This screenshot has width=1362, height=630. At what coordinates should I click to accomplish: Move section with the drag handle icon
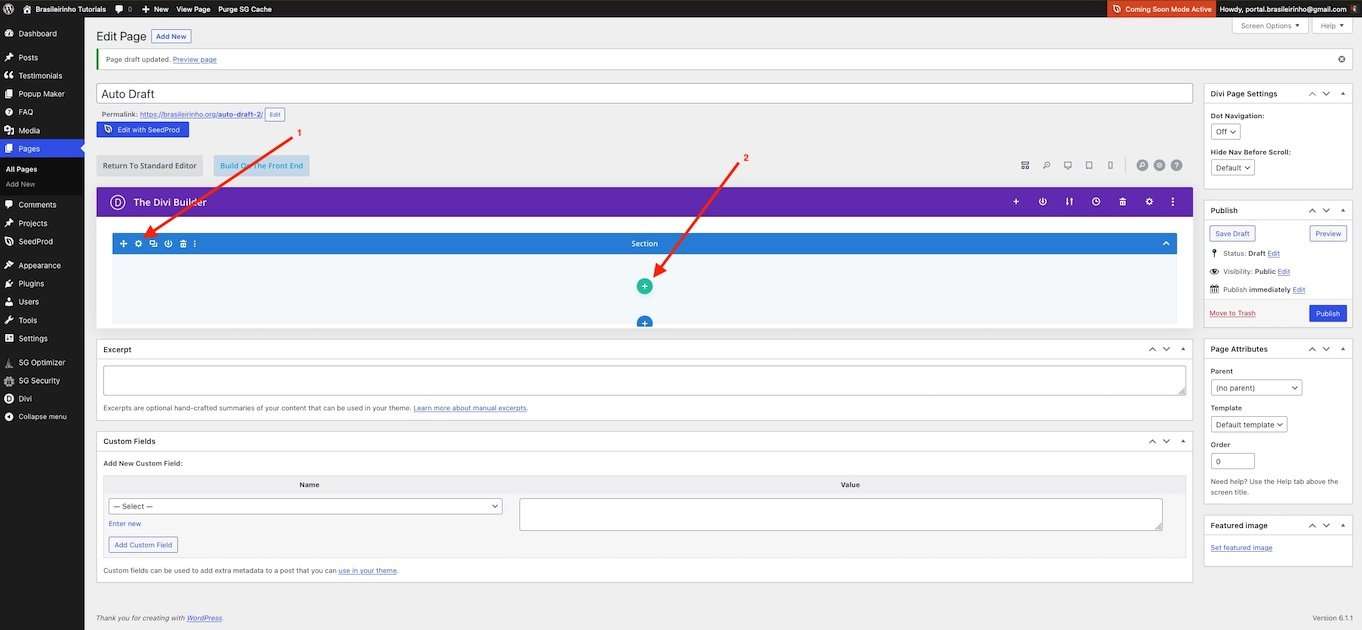[x=124, y=244]
